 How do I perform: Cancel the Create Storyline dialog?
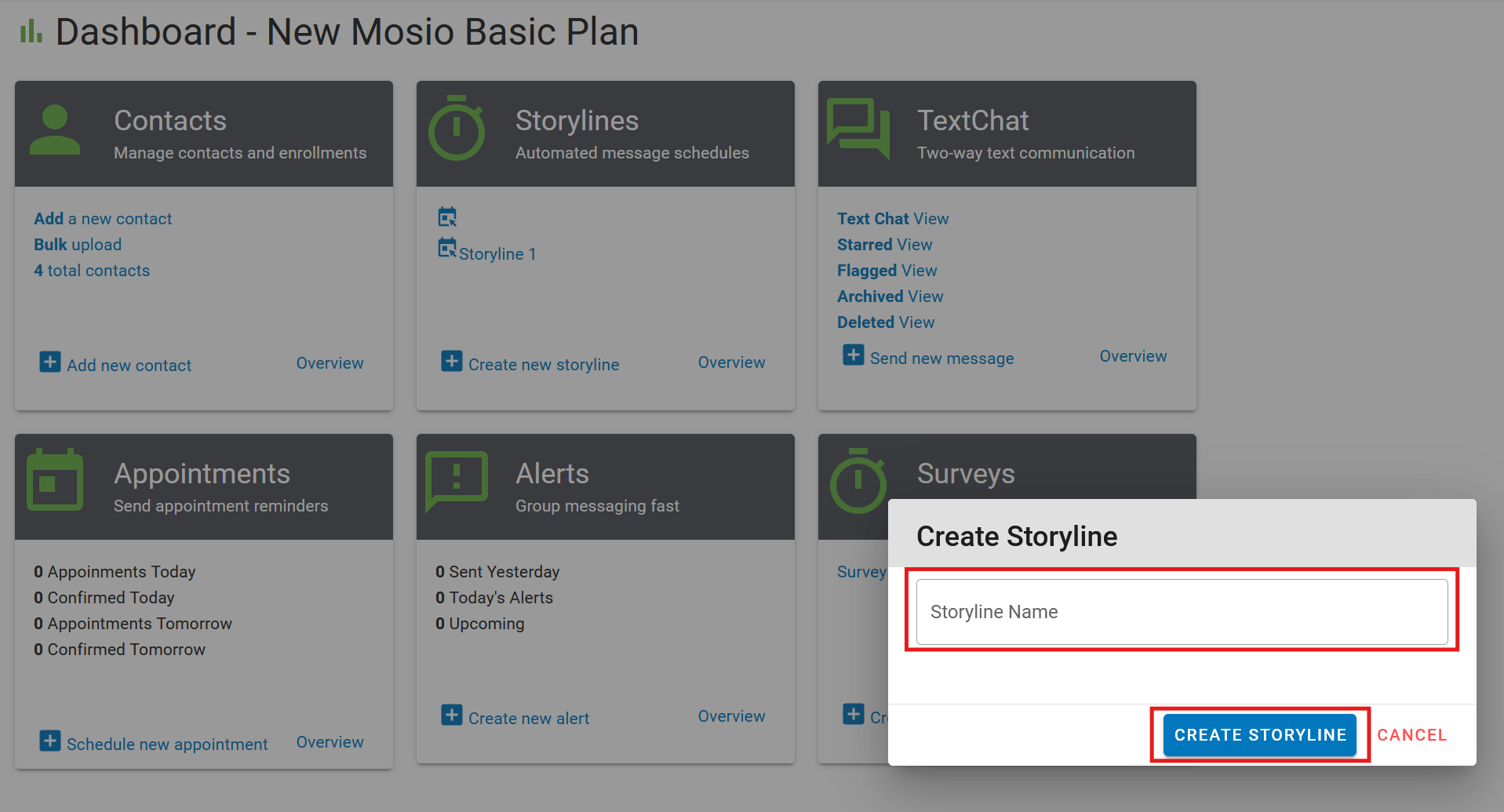(x=1412, y=735)
